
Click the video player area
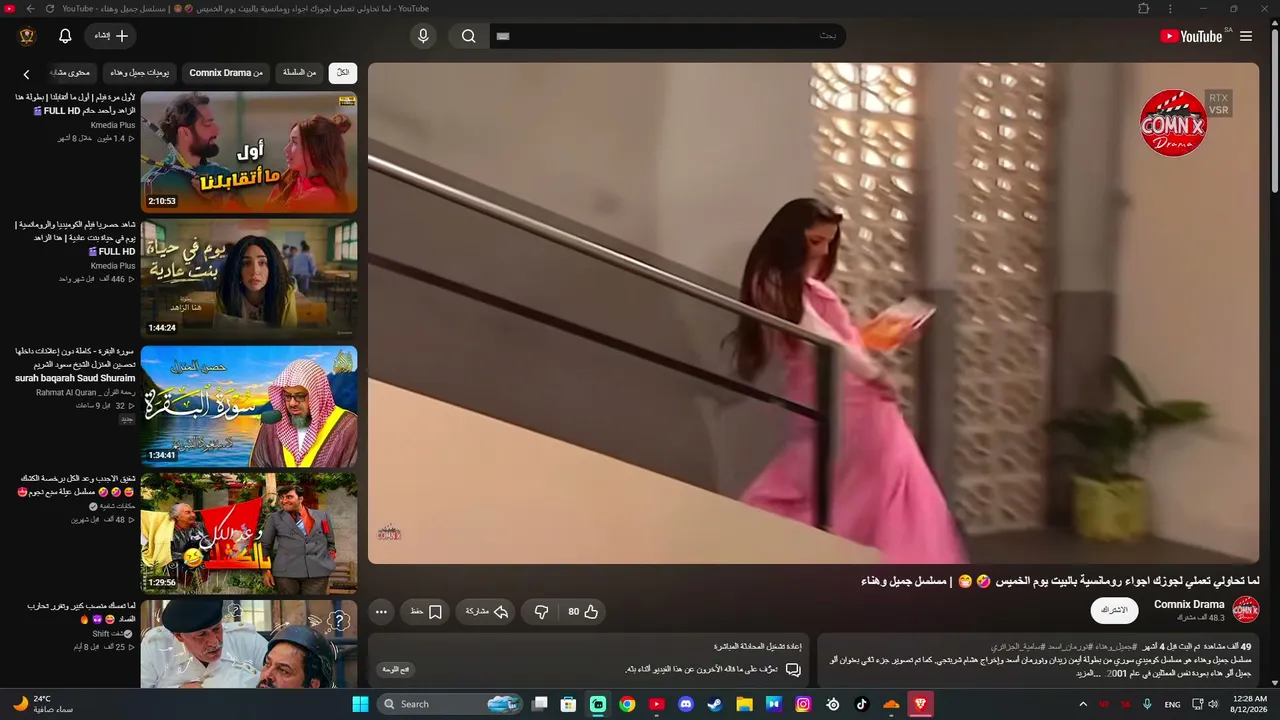813,313
